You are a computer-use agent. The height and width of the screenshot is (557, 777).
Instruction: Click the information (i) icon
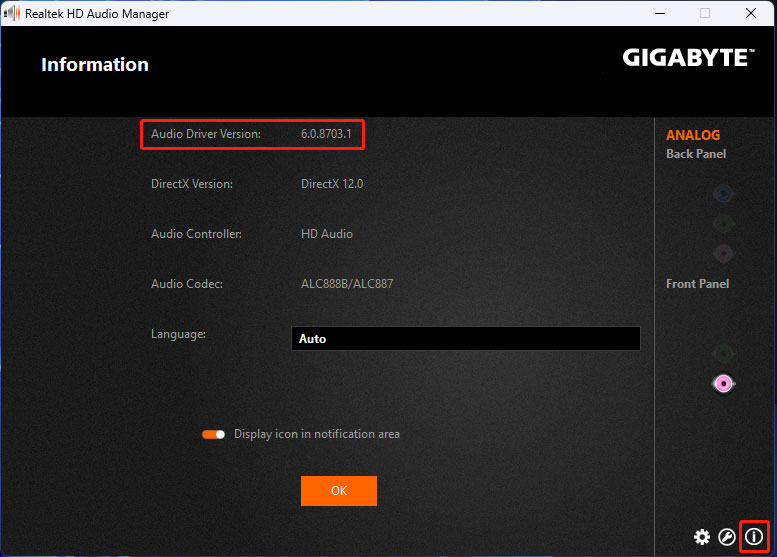[754, 537]
